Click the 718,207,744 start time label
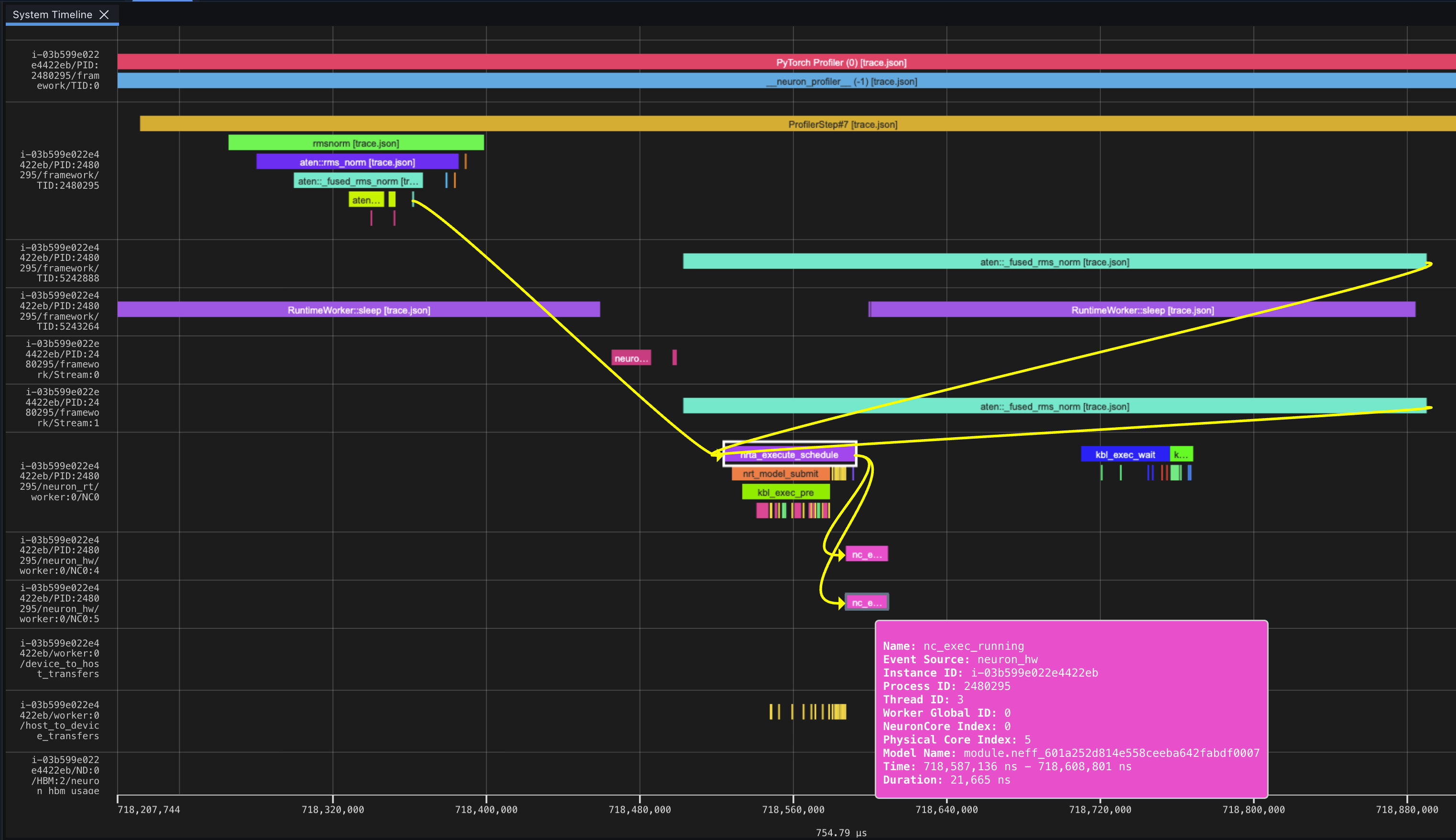Viewport: 1456px width, 840px height. coord(149,809)
